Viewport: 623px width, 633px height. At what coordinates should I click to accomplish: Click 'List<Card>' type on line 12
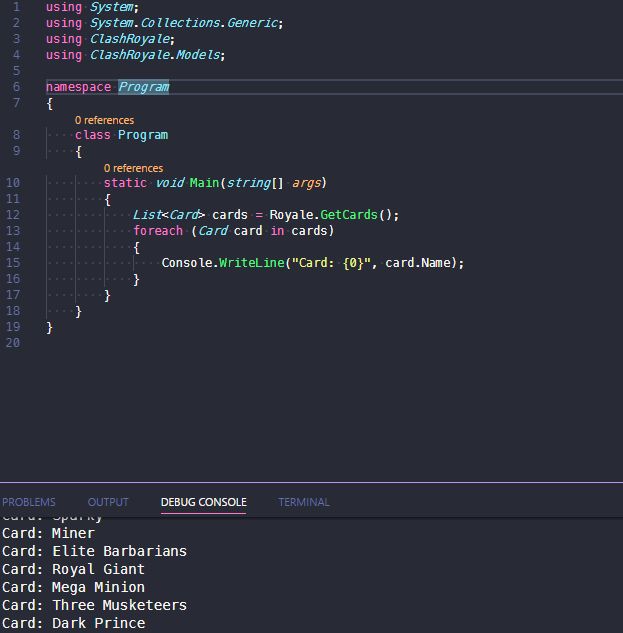pyautogui.click(x=169, y=214)
